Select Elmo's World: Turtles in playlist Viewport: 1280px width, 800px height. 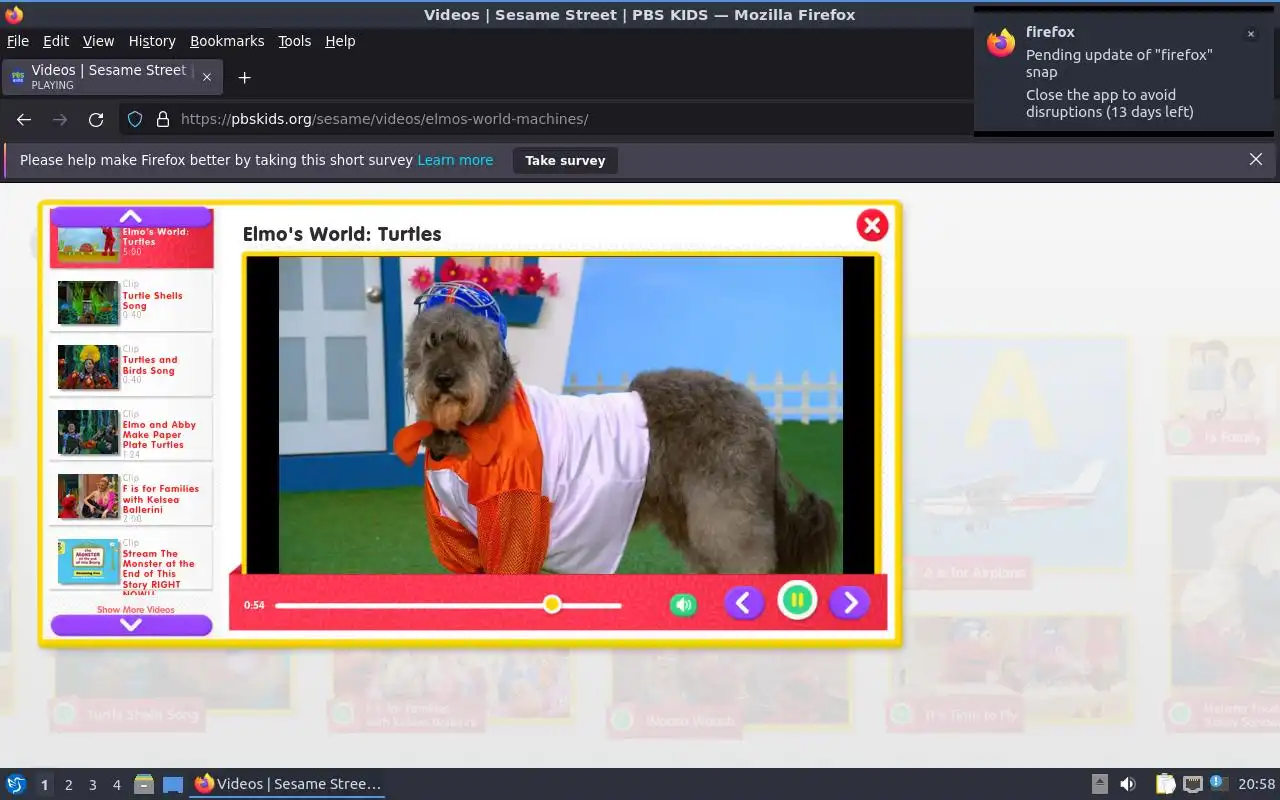(x=131, y=246)
